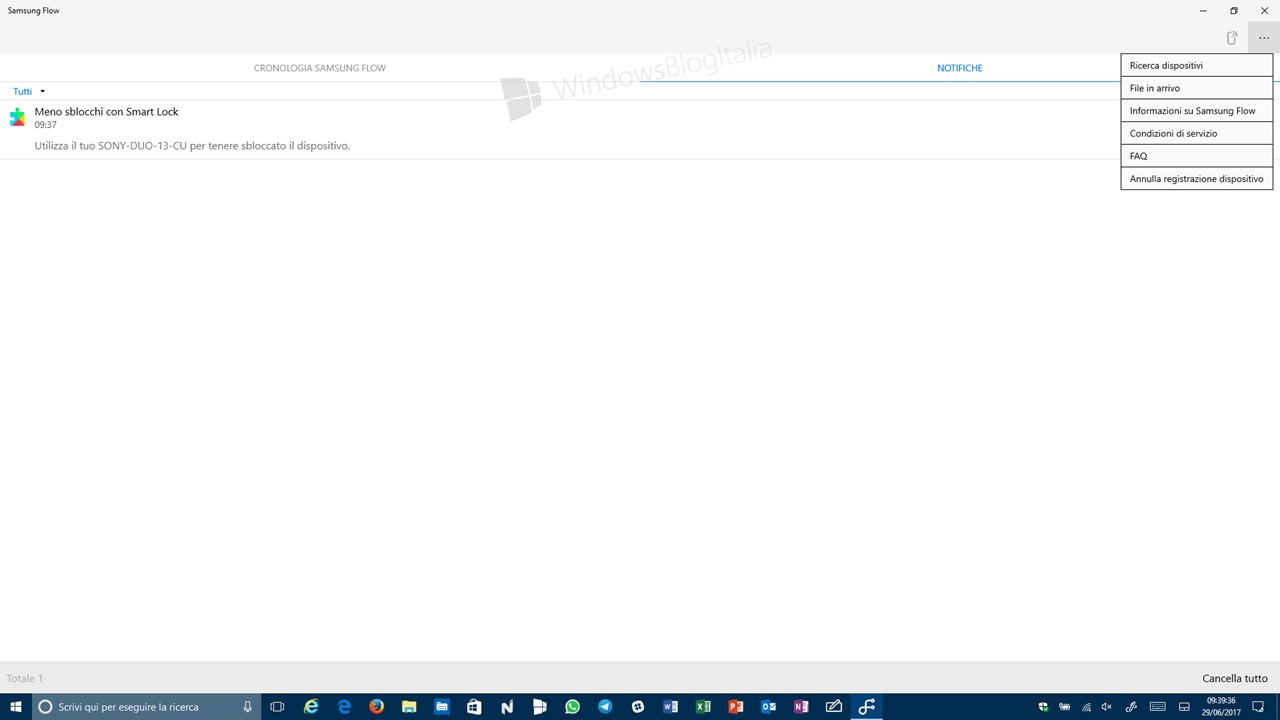Click the Smart Lock notification app icon
This screenshot has height=720, width=1280.
pos(17,117)
